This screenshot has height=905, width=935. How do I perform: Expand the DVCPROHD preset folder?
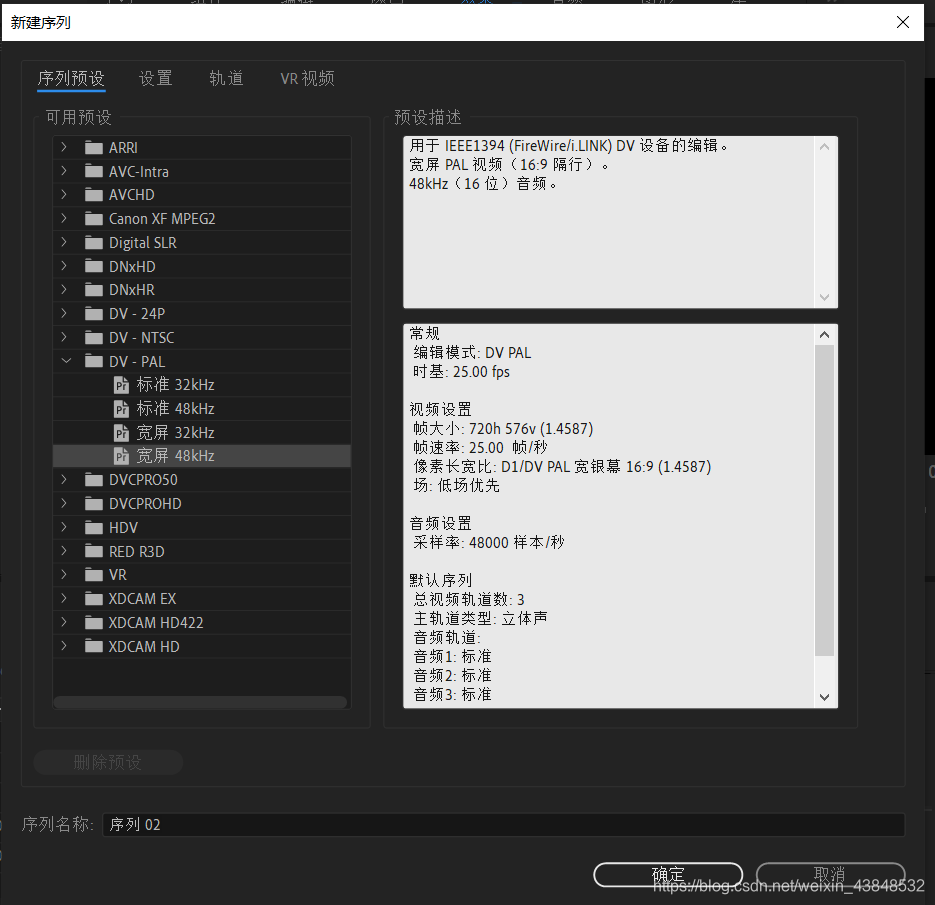point(64,503)
